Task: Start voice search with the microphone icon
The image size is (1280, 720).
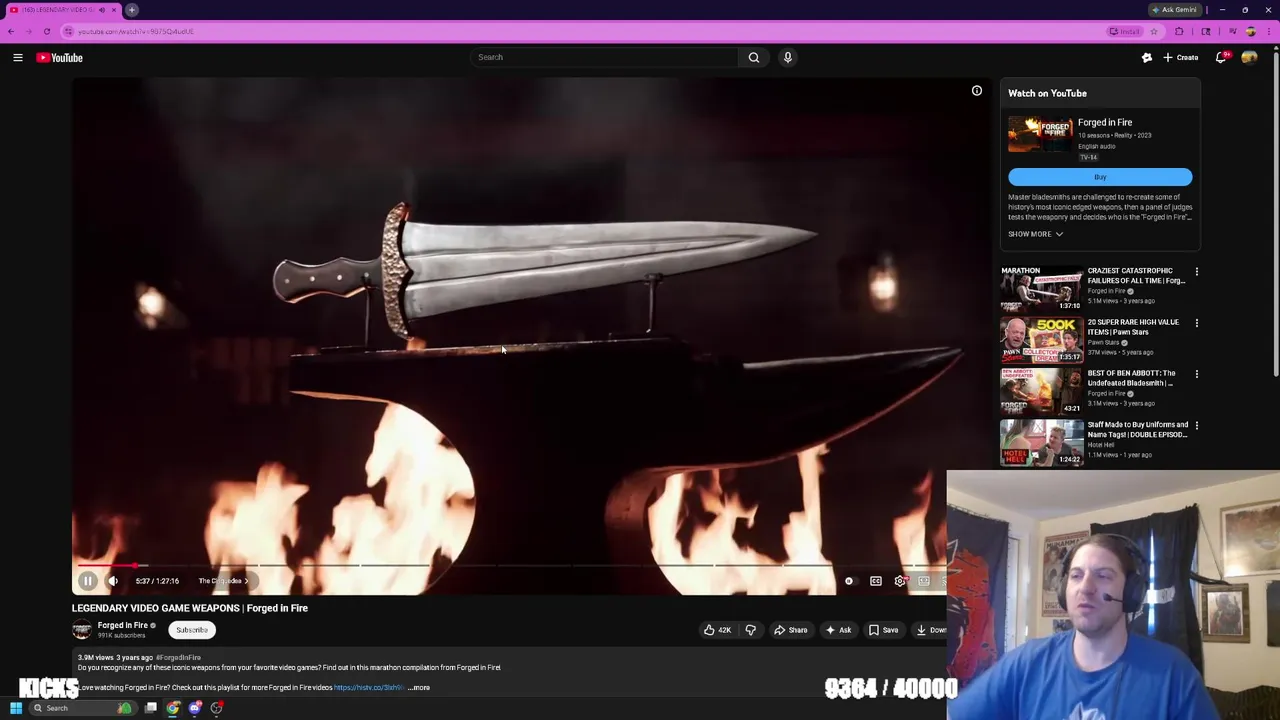Action: [788, 57]
